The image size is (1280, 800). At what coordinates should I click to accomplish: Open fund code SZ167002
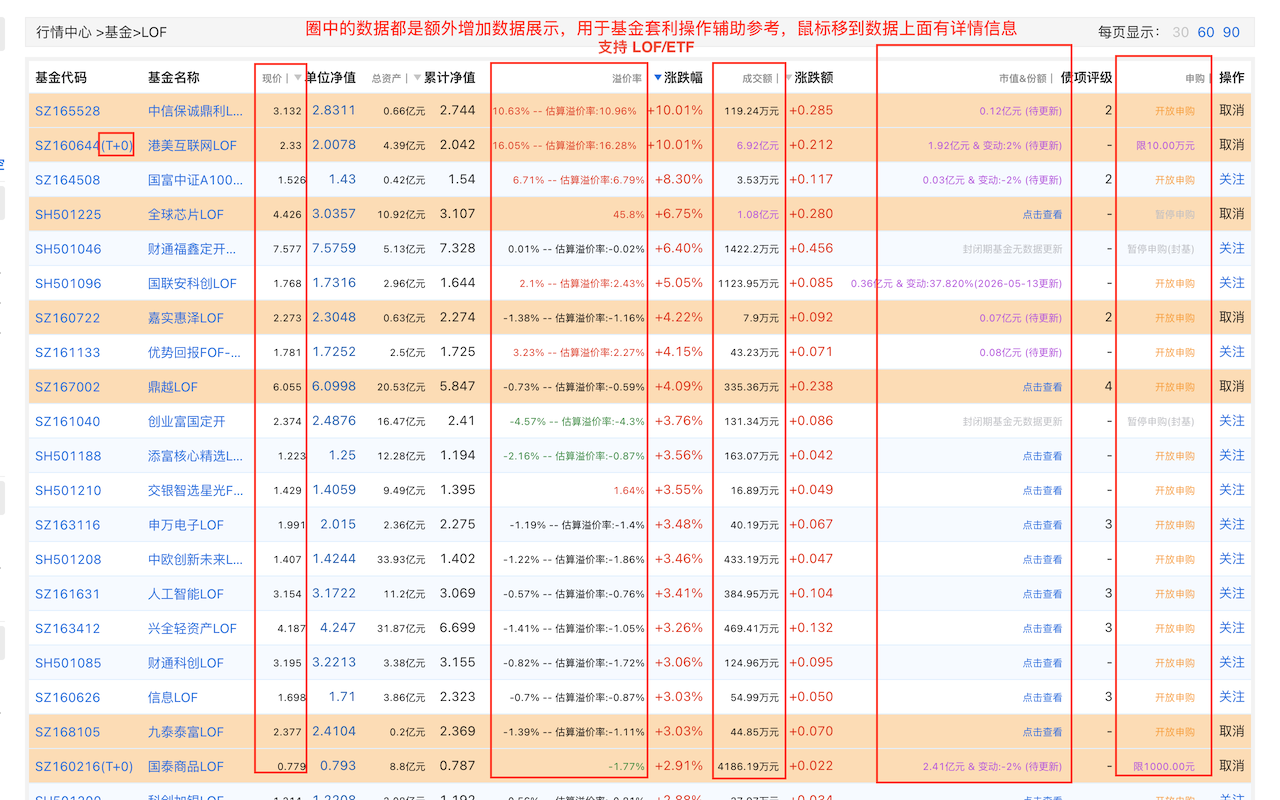pyautogui.click(x=68, y=387)
